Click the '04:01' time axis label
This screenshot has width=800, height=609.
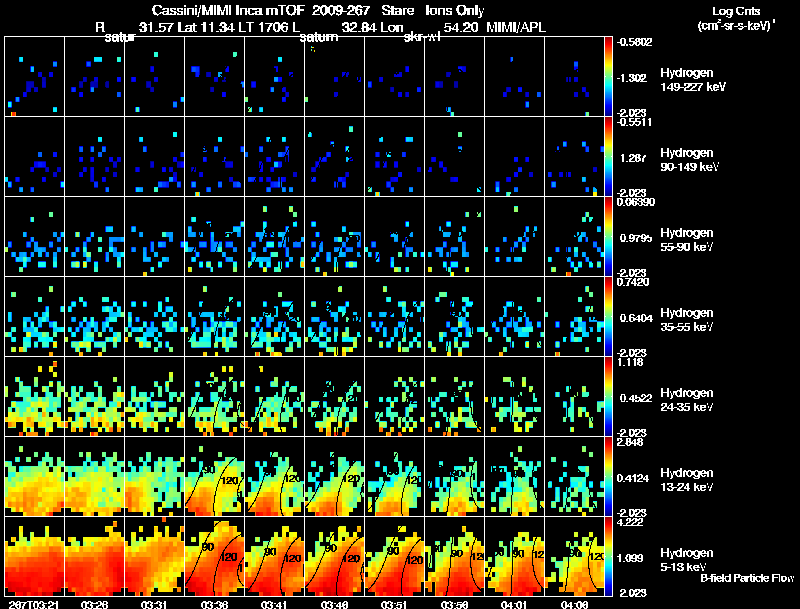pos(514,604)
